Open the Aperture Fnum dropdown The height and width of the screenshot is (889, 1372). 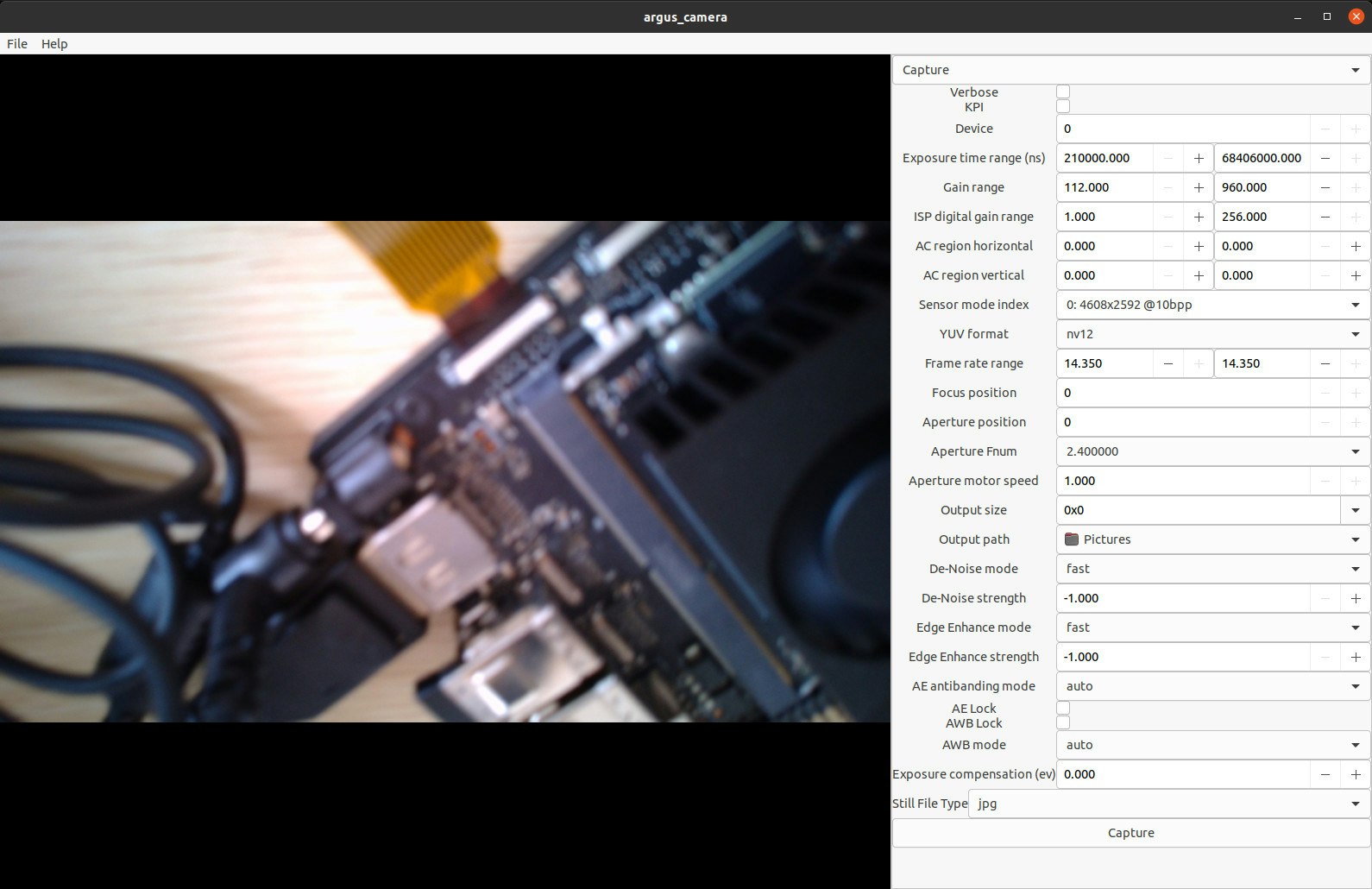pyautogui.click(x=1213, y=451)
